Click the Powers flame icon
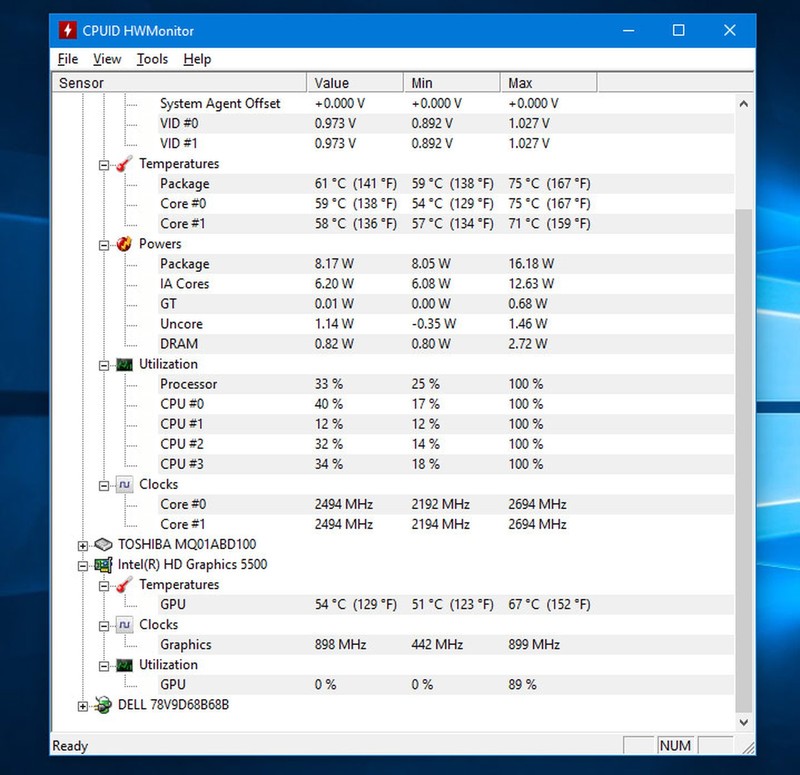 [x=124, y=244]
